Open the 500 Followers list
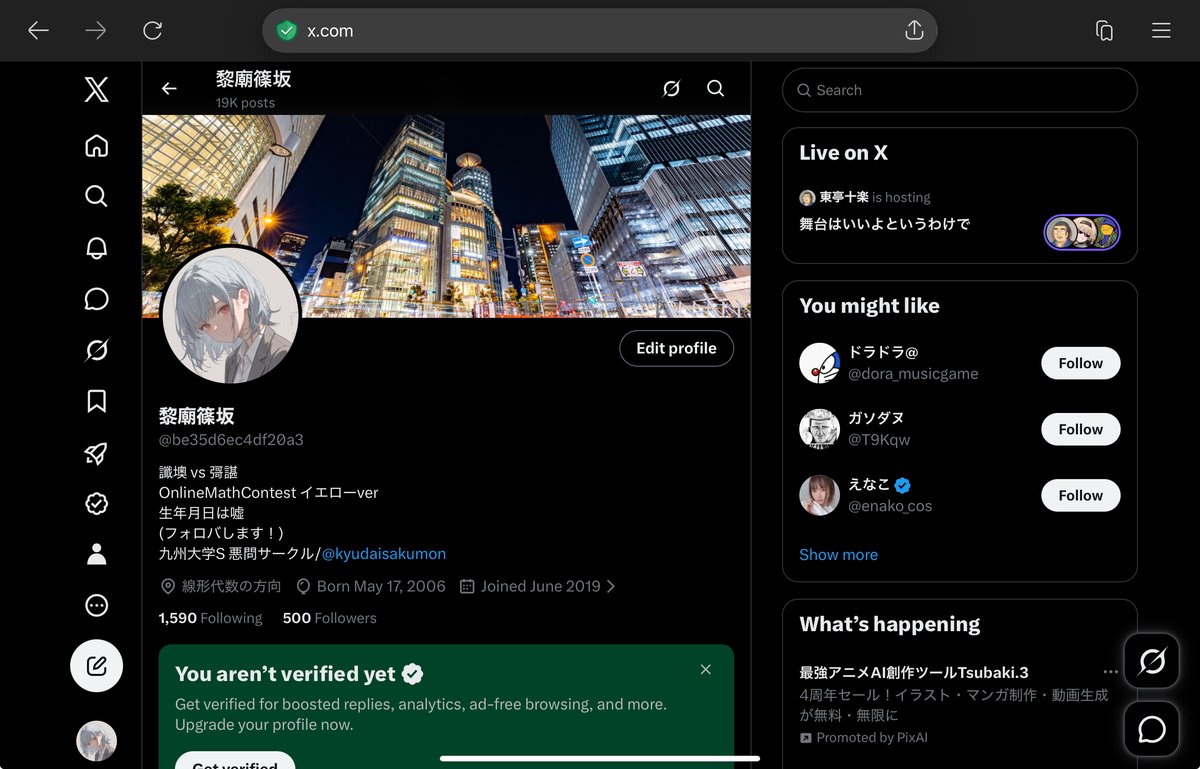The image size is (1200, 769). point(329,618)
